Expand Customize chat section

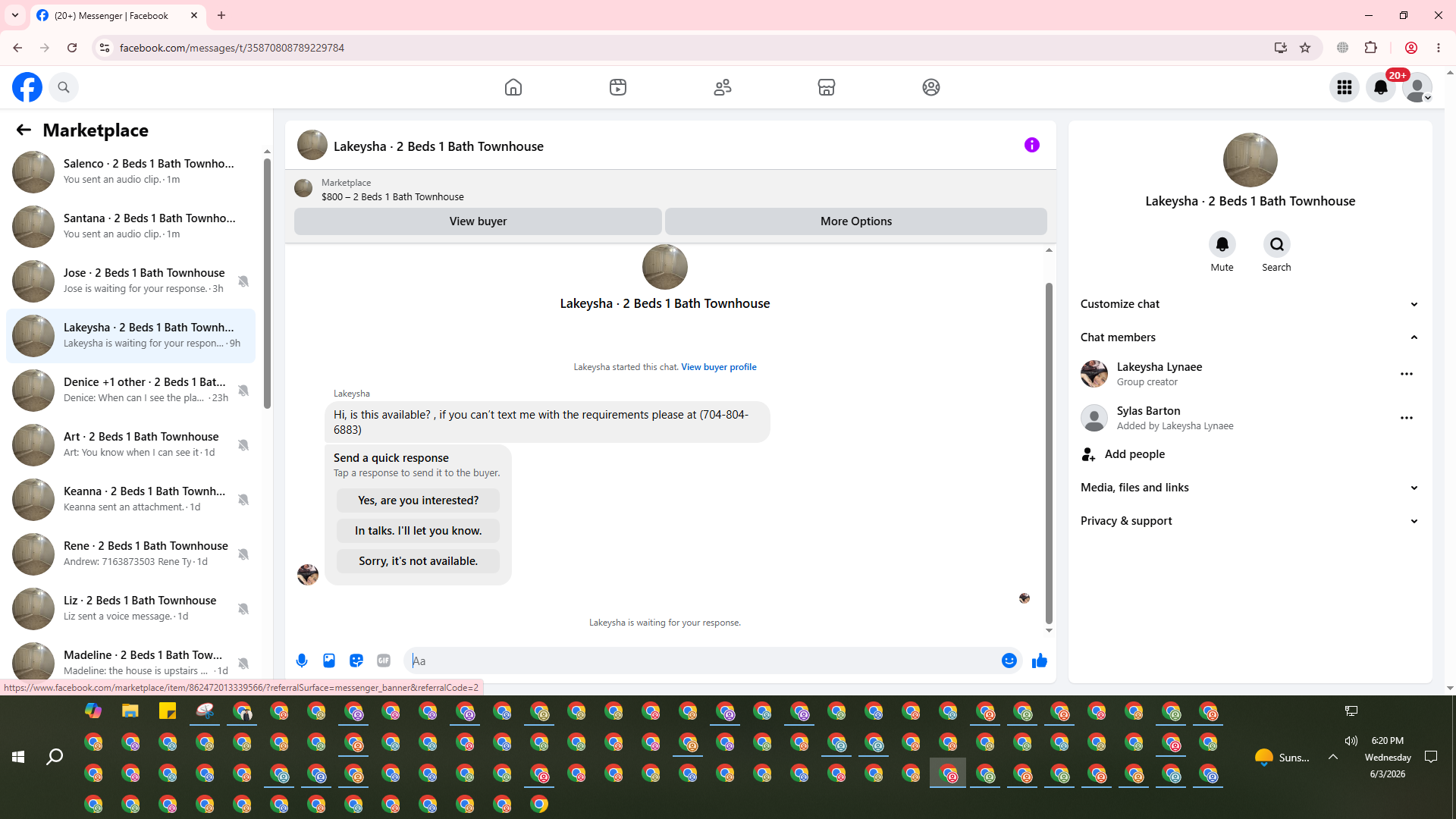point(1250,304)
